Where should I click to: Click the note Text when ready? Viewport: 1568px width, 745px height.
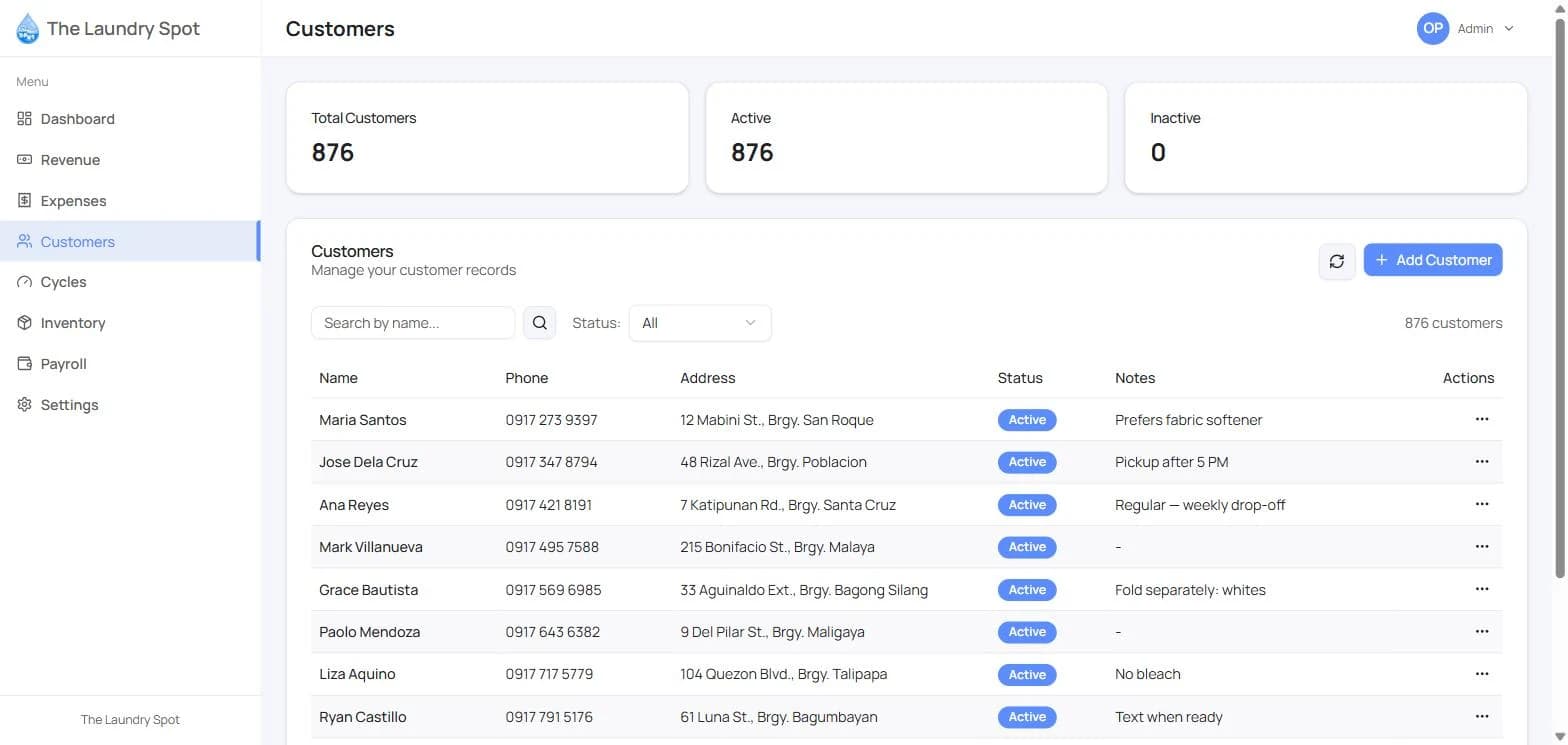coord(1169,717)
